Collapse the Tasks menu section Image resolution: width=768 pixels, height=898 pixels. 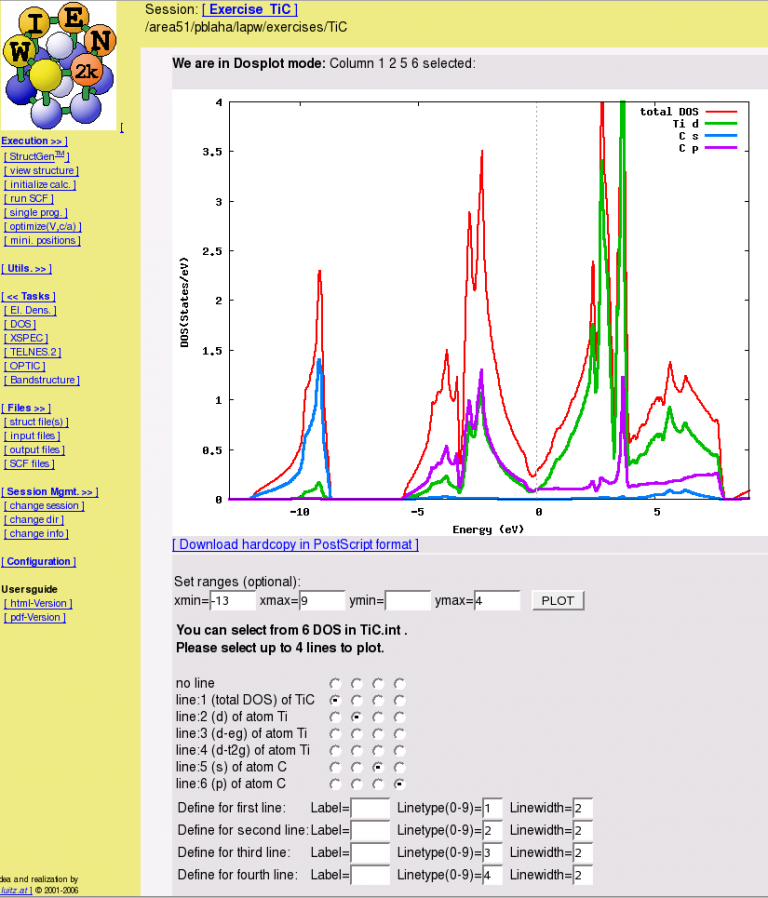coord(29,296)
